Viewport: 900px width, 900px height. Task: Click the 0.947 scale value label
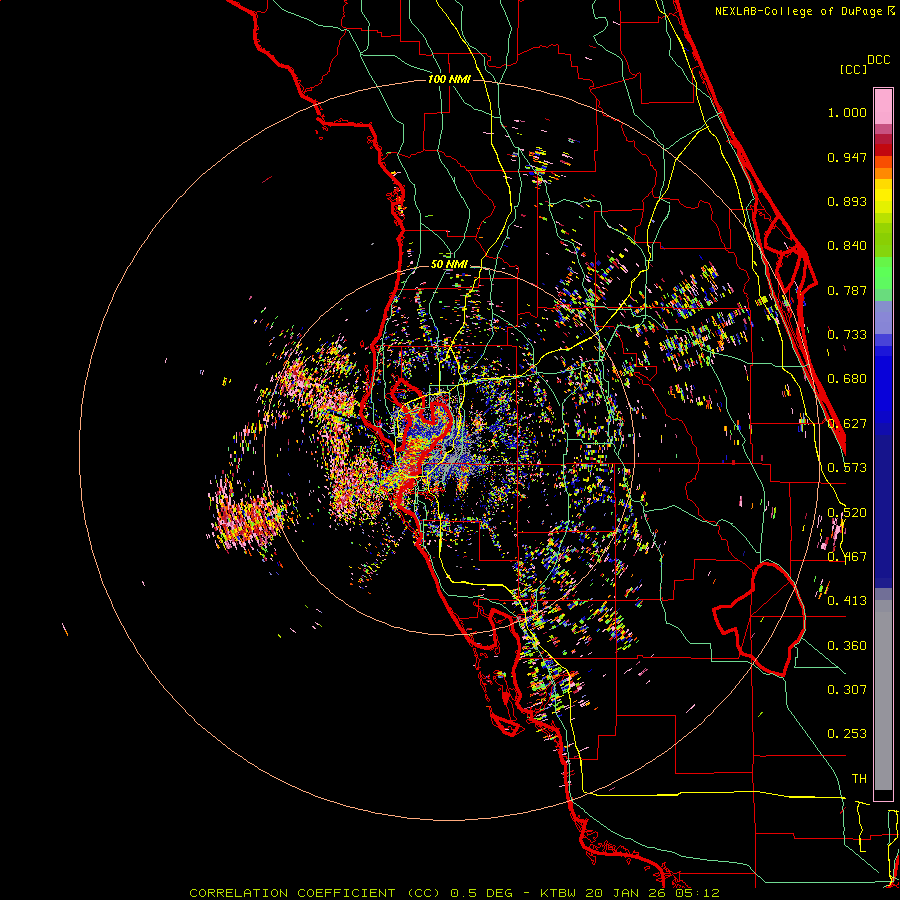(847, 157)
